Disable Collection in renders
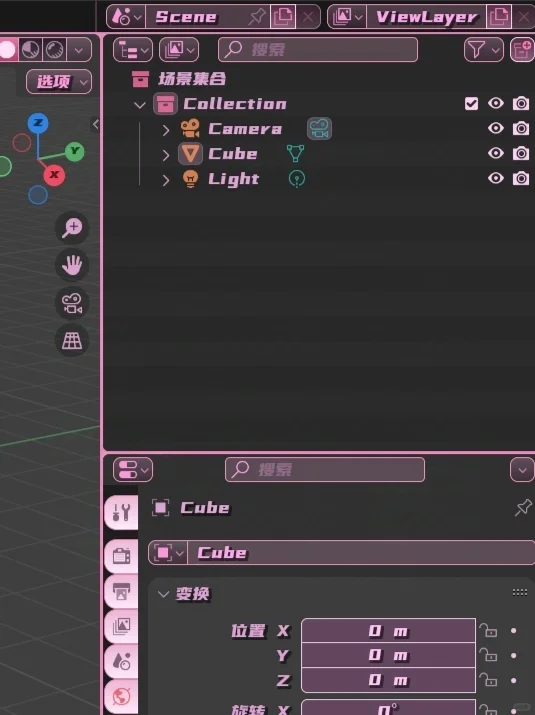This screenshot has height=715, width=535. click(521, 104)
